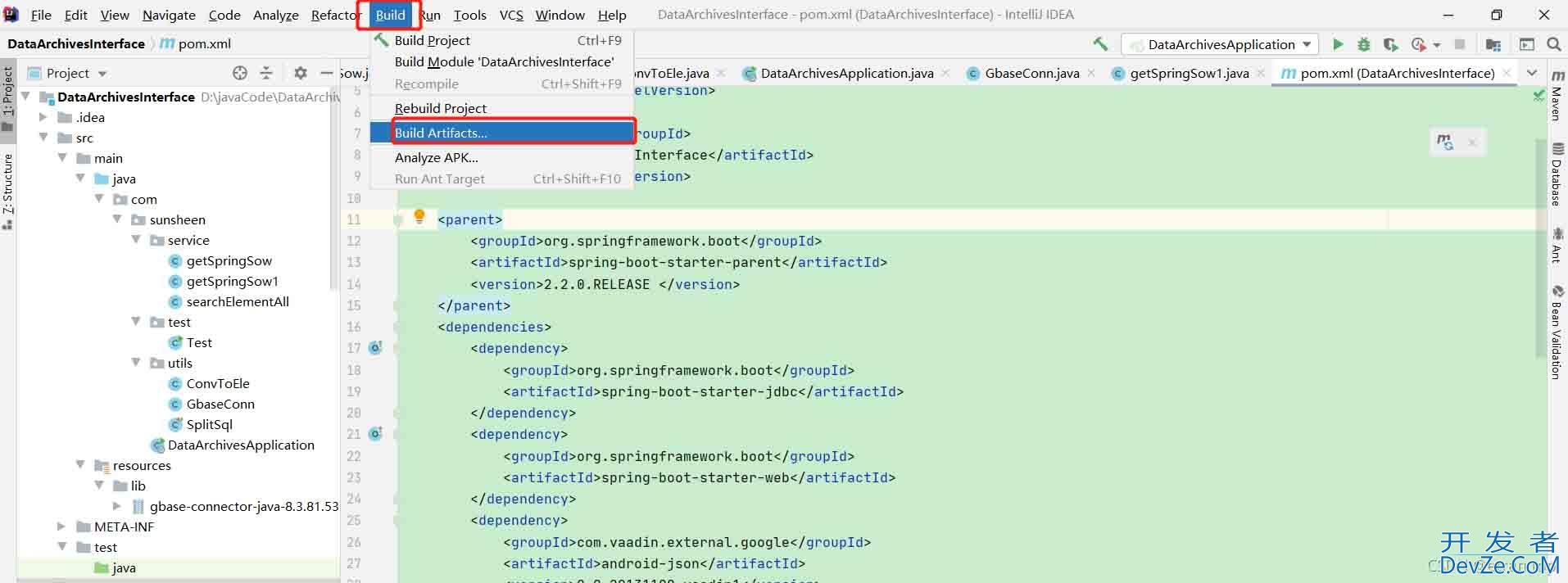The width and height of the screenshot is (1568, 583).
Task: Click the editor vertical scrollbar
Action: (1541, 247)
